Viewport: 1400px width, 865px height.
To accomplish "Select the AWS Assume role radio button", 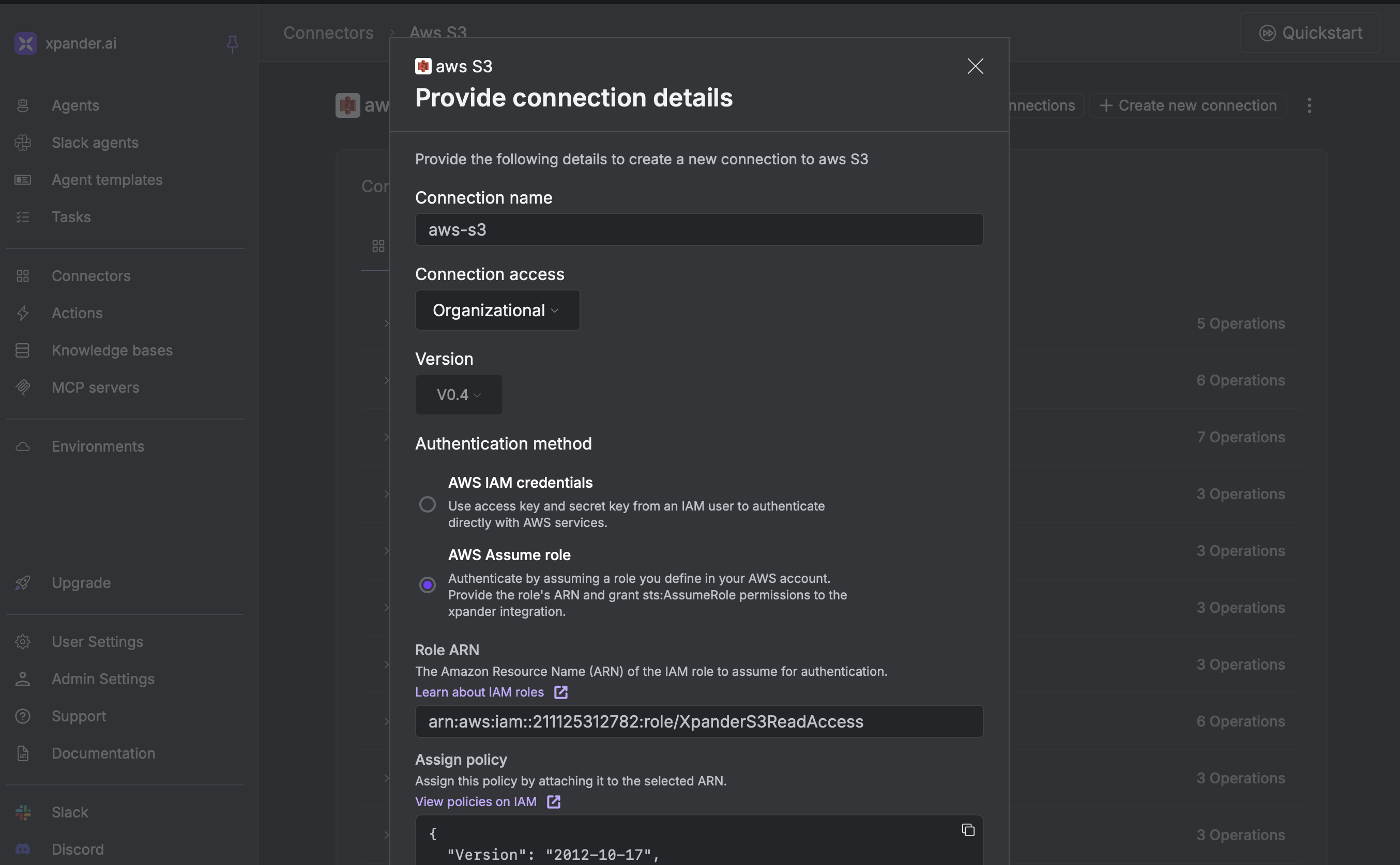I will [x=428, y=584].
